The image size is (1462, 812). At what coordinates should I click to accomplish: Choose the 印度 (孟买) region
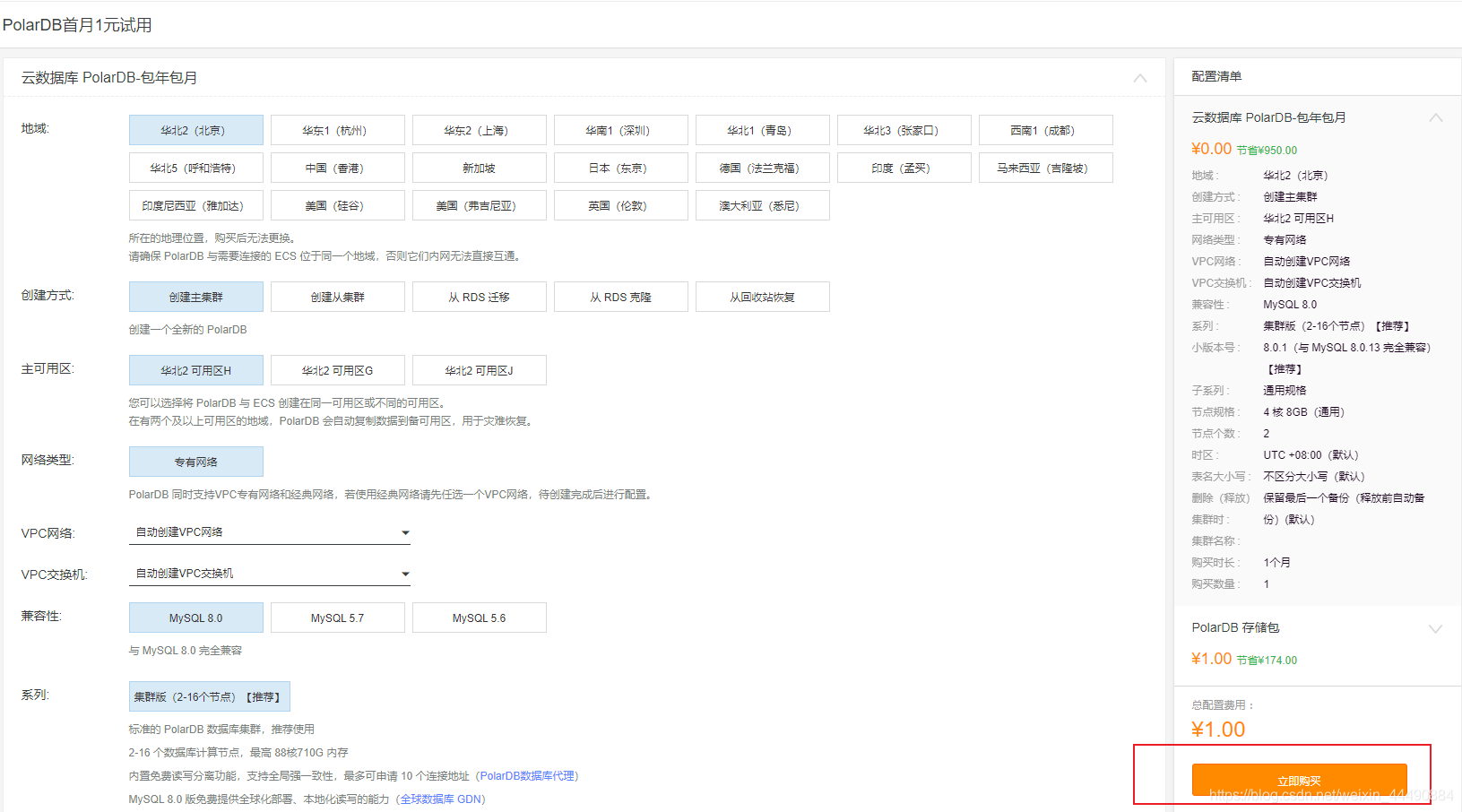(x=904, y=168)
